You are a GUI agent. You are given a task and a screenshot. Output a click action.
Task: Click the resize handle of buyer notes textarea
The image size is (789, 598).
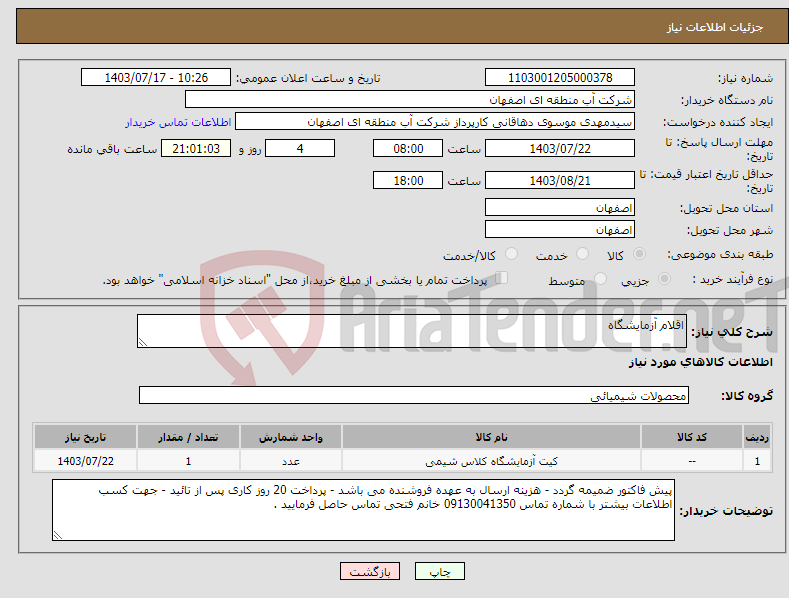point(58,535)
